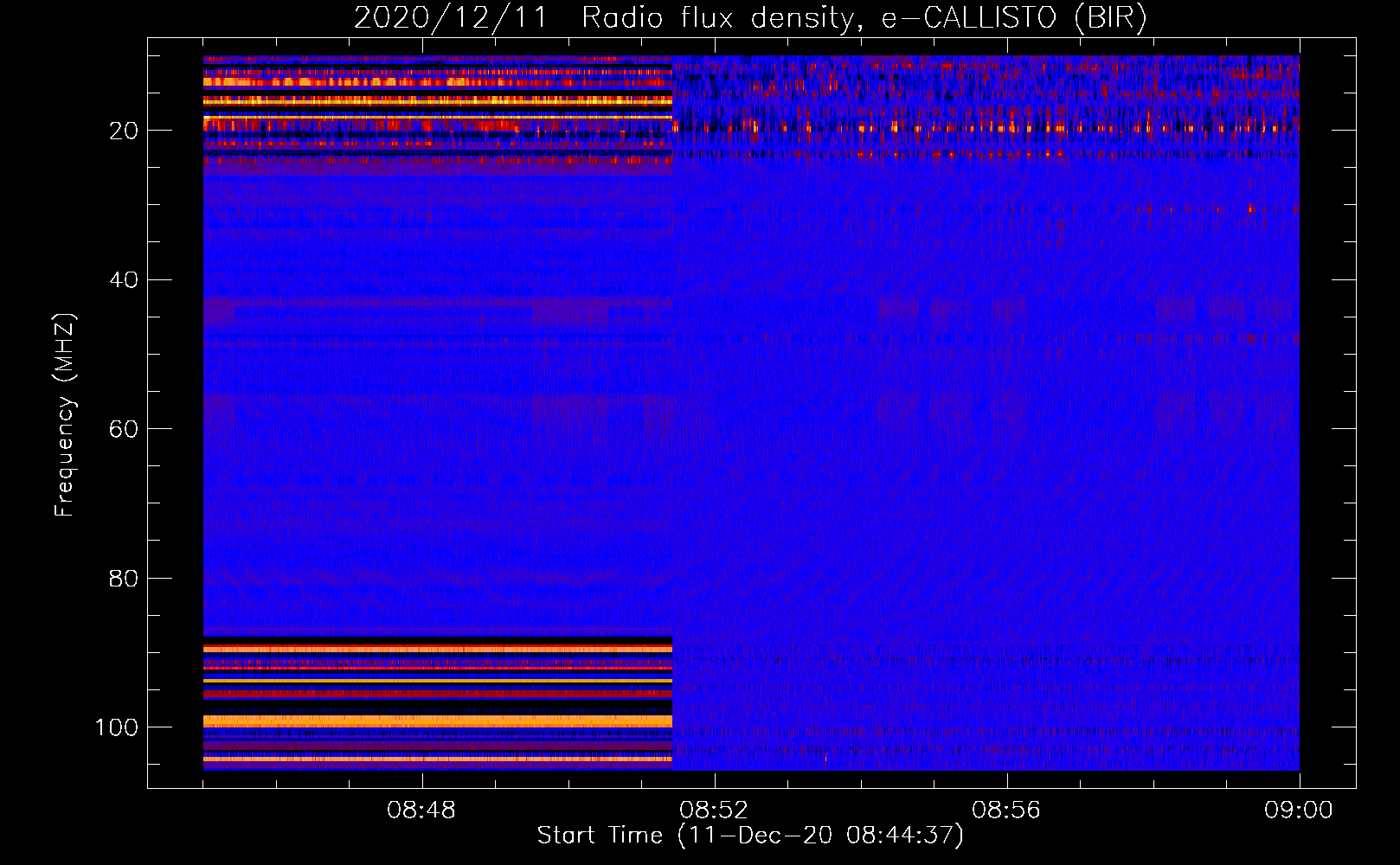Click the 'Start Time (11-Dec-20 08:44:37)' label
Viewport: 1400px width, 865px height.
750,836
